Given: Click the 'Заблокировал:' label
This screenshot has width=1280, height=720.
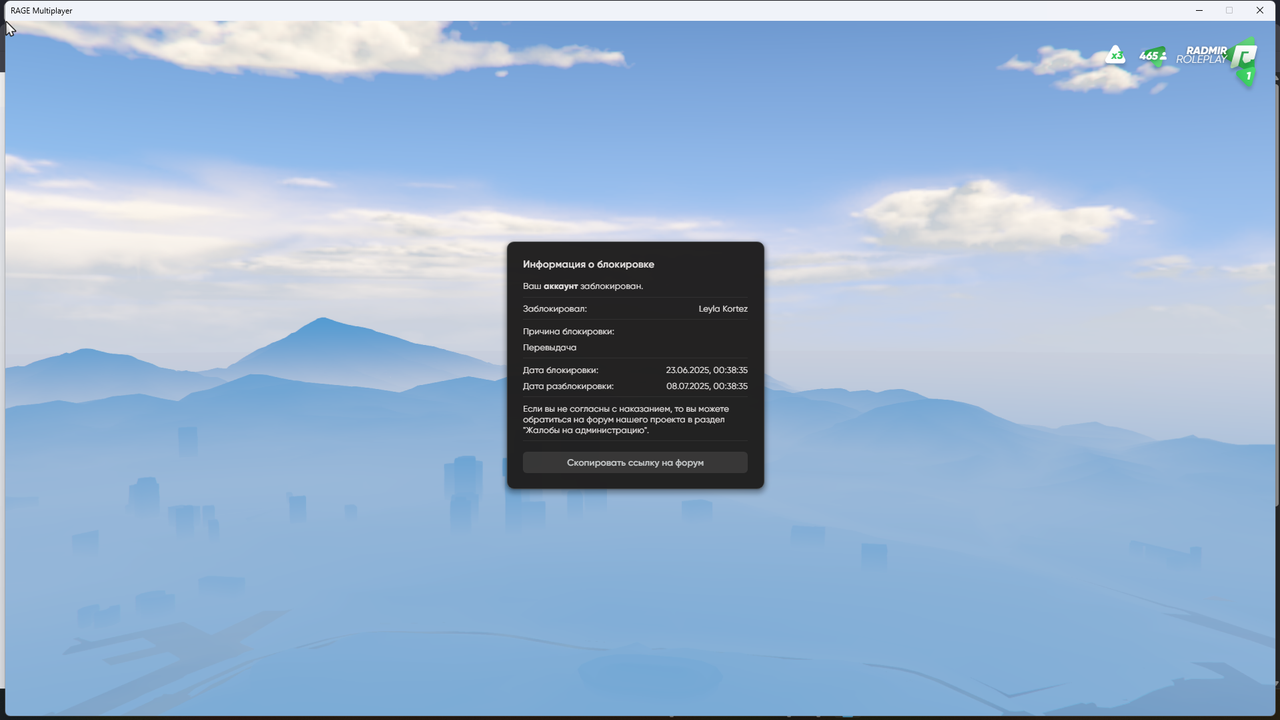Looking at the screenshot, I should pos(555,309).
